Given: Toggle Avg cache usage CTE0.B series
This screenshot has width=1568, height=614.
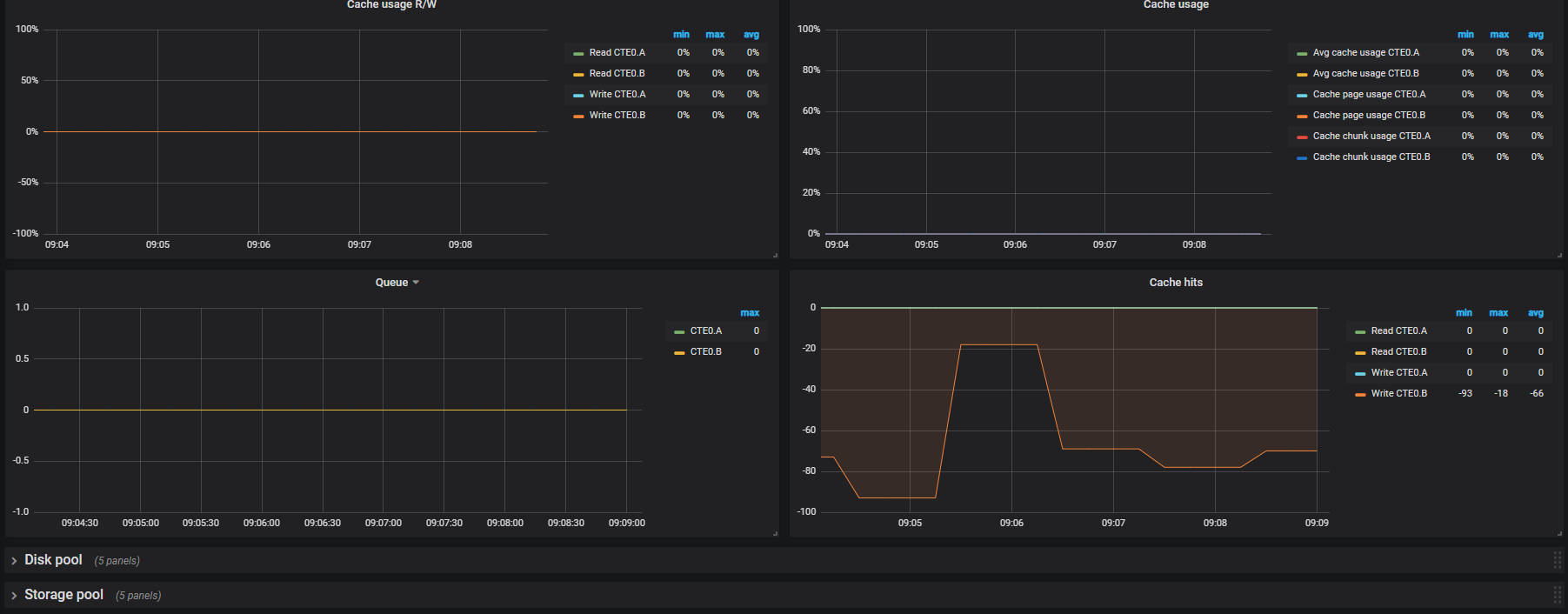Looking at the screenshot, I should pyautogui.click(x=1365, y=74).
